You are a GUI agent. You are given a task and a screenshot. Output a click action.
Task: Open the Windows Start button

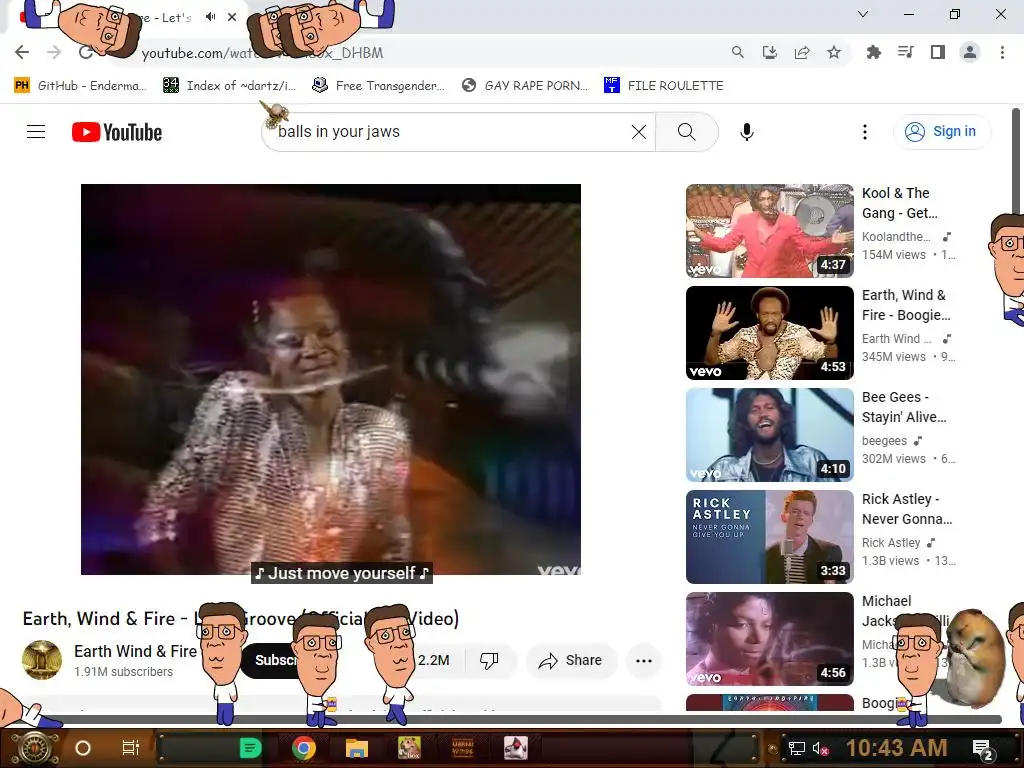[35, 748]
